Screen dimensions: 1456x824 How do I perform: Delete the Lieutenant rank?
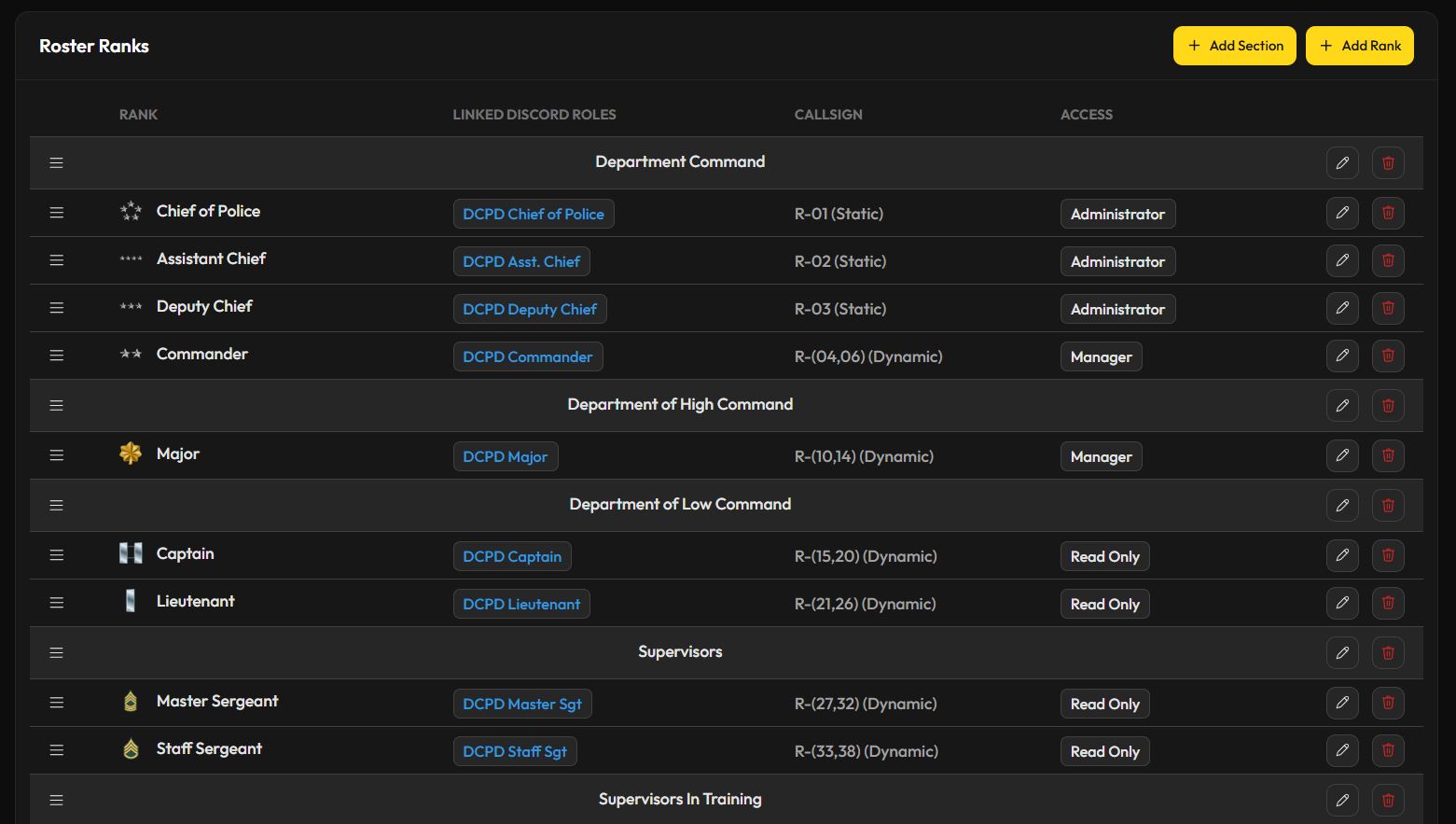click(1387, 603)
